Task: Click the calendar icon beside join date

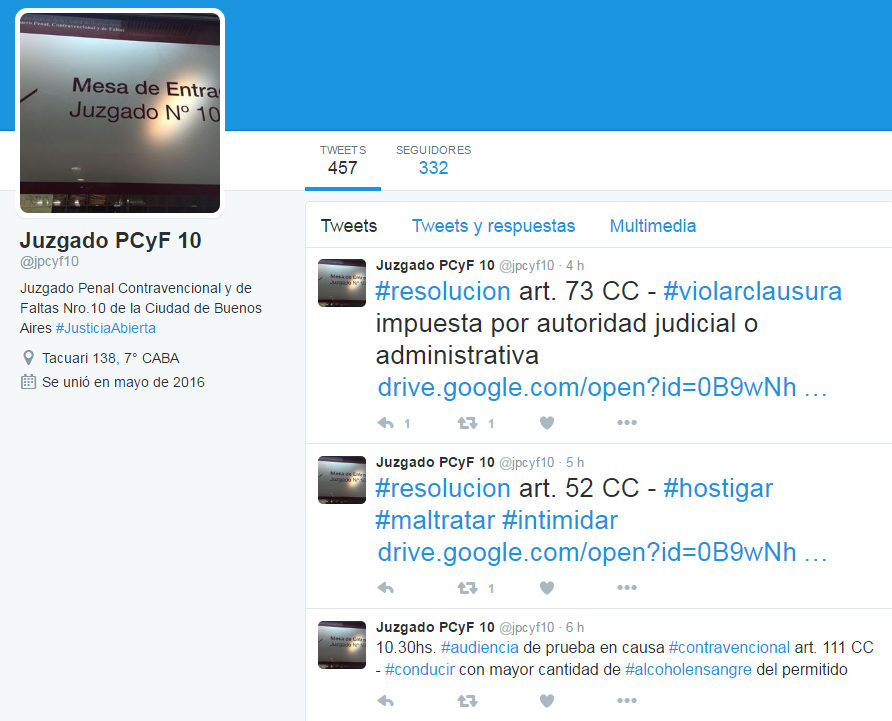Action: click(28, 382)
